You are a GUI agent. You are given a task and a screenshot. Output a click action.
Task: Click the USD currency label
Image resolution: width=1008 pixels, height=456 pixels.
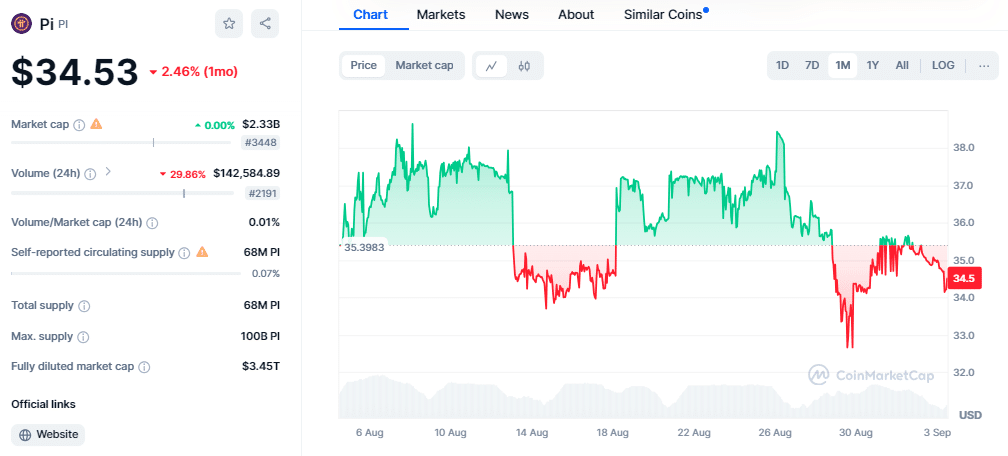click(971, 415)
